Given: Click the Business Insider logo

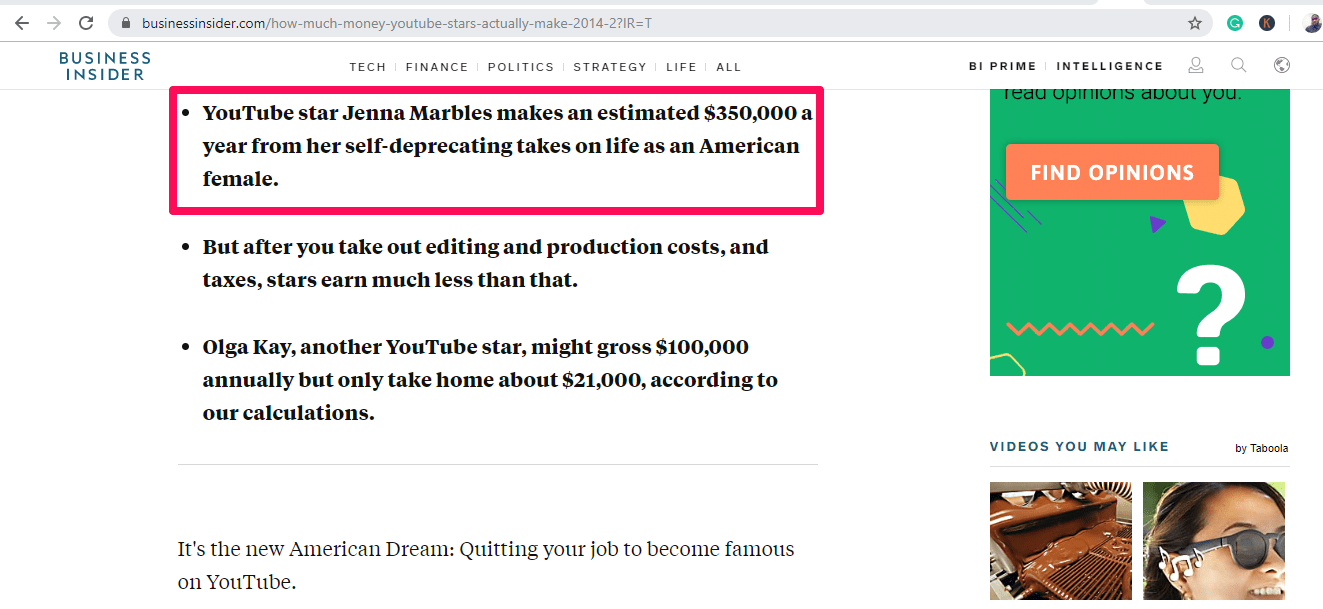Looking at the screenshot, I should [x=105, y=66].
